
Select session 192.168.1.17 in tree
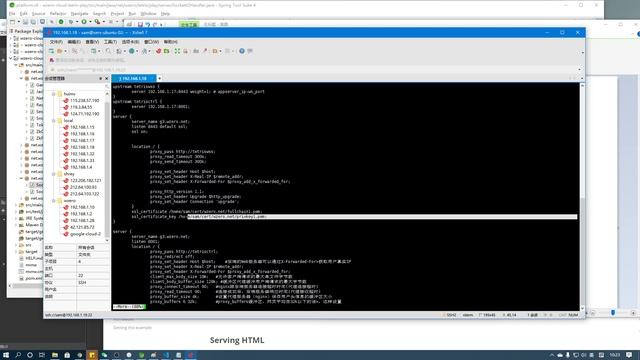(x=82, y=140)
